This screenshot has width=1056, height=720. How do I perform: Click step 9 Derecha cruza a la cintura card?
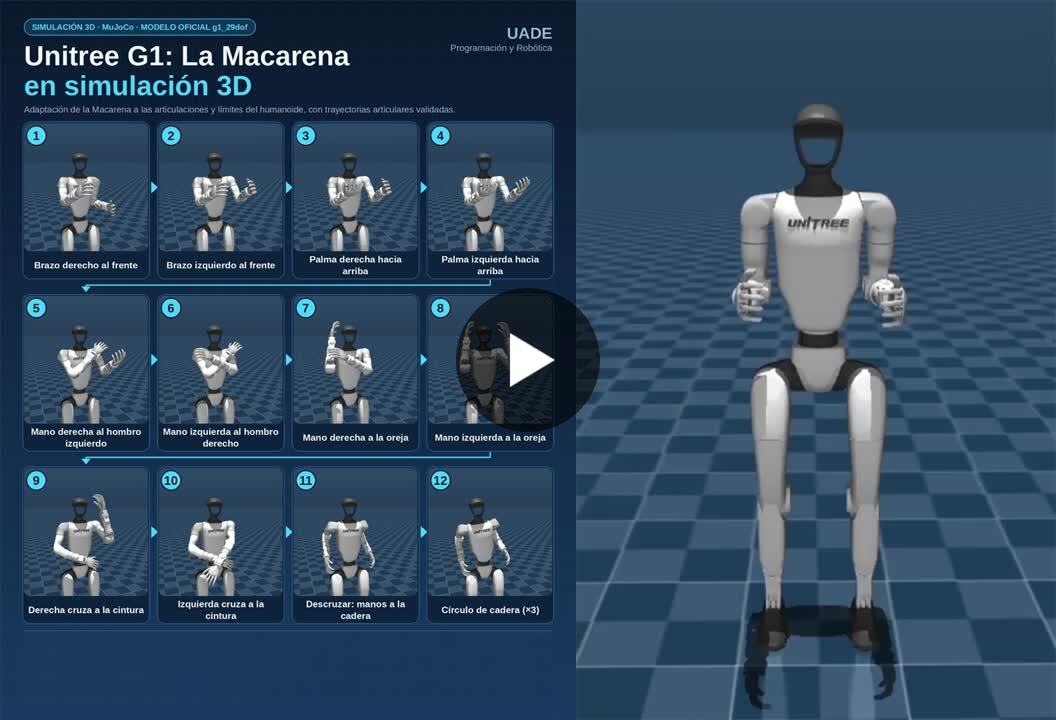click(86, 545)
